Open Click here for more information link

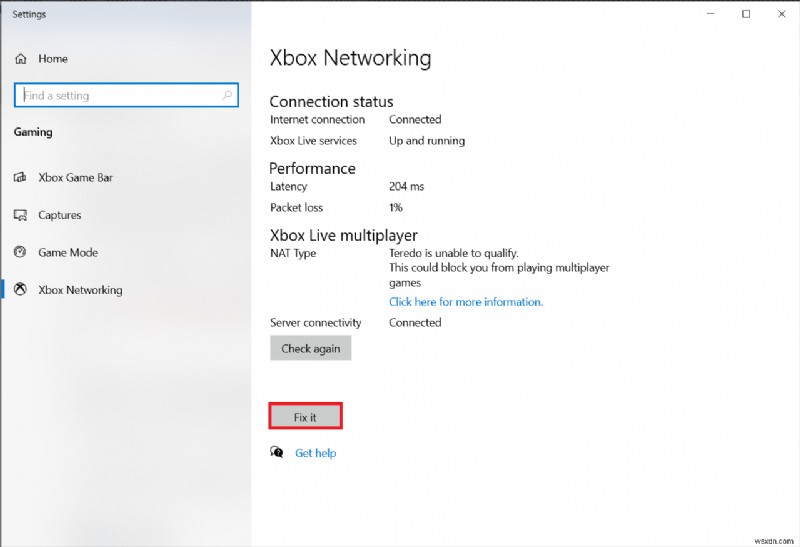(466, 302)
